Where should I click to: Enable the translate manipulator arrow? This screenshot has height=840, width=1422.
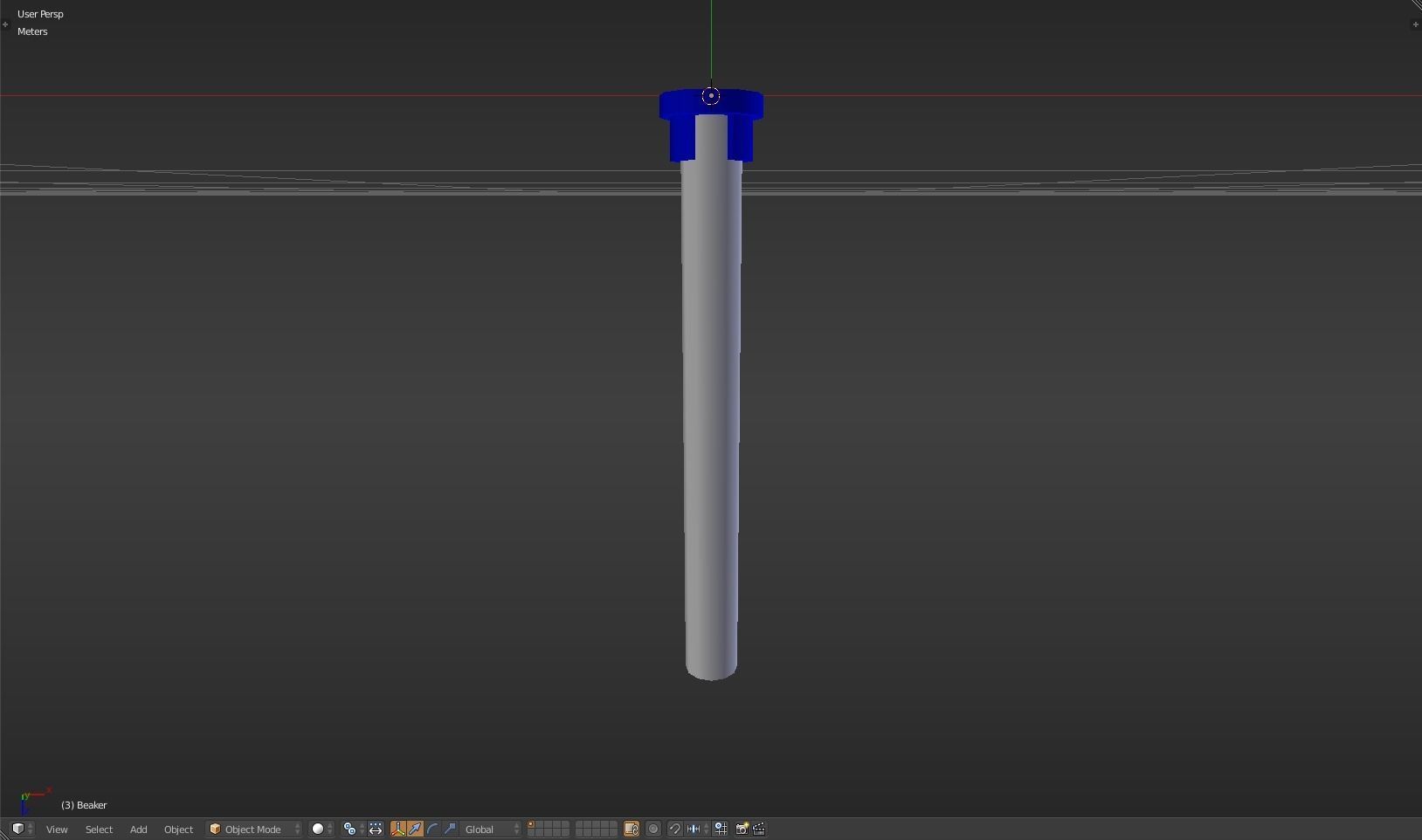415,829
